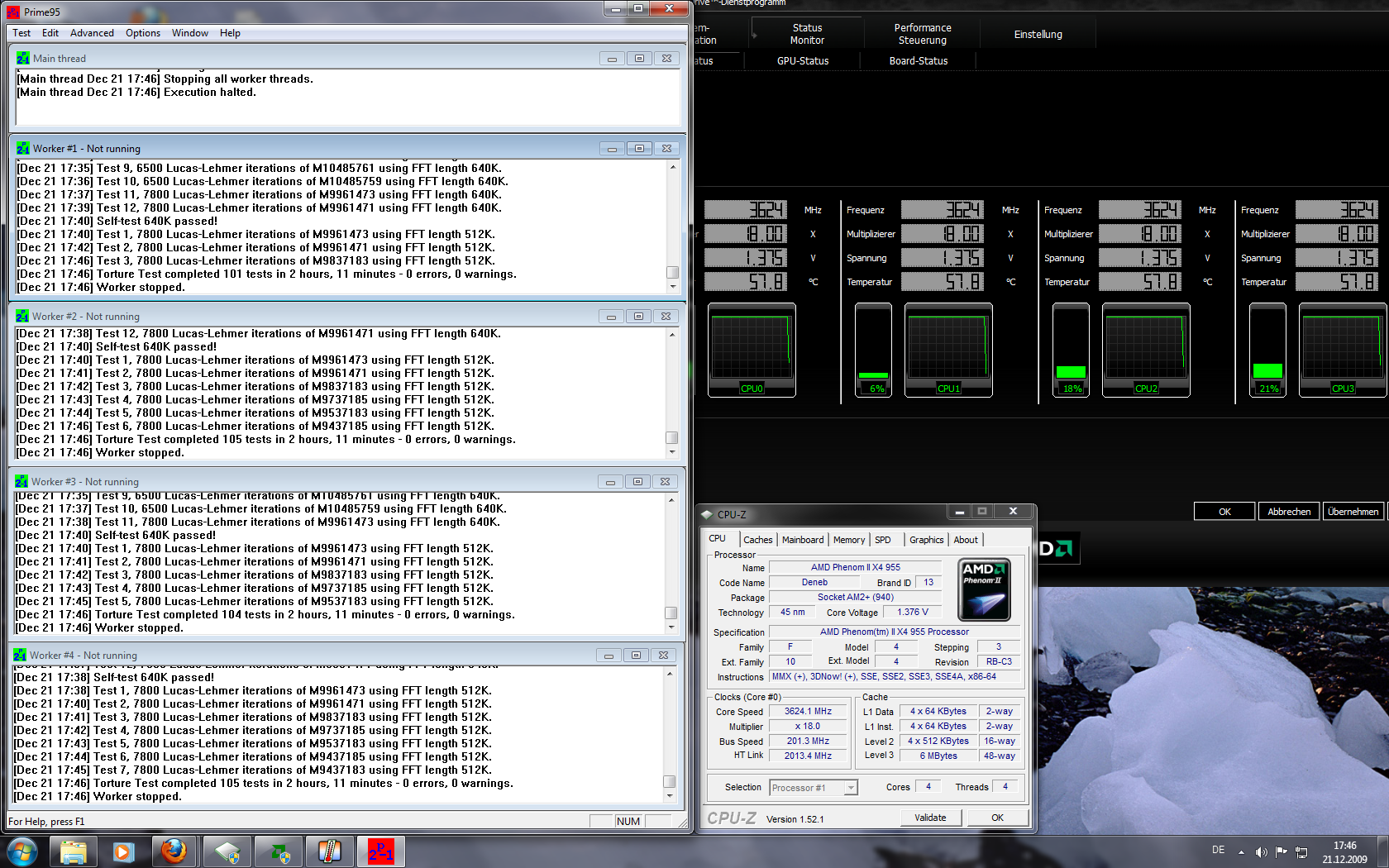Launch Windows Media Player from the taskbar
The width and height of the screenshot is (1389, 868).
tap(123, 851)
